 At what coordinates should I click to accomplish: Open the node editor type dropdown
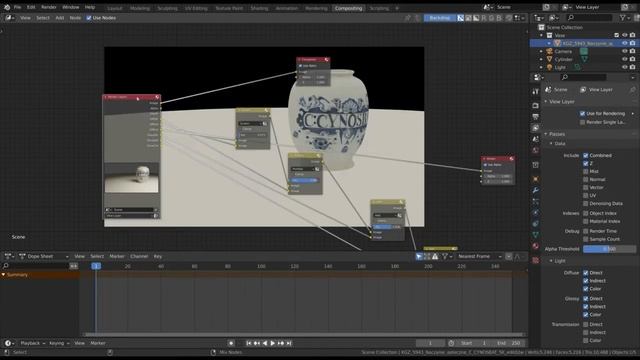(x=10, y=18)
